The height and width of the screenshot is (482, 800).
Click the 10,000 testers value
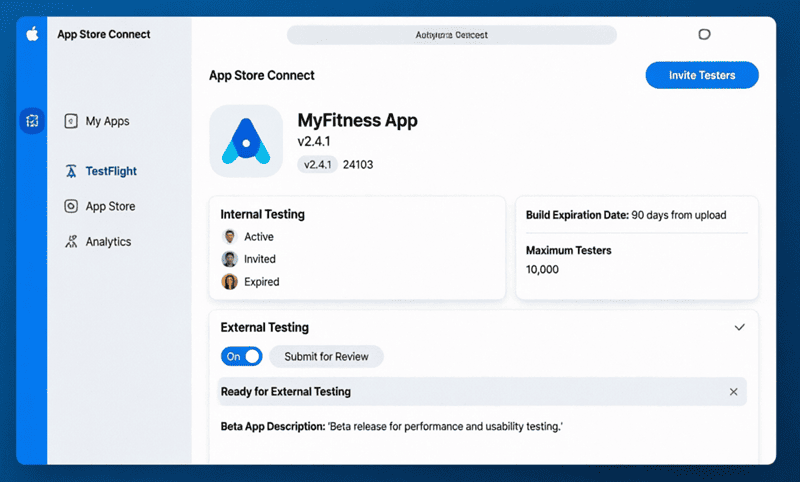[x=542, y=269]
